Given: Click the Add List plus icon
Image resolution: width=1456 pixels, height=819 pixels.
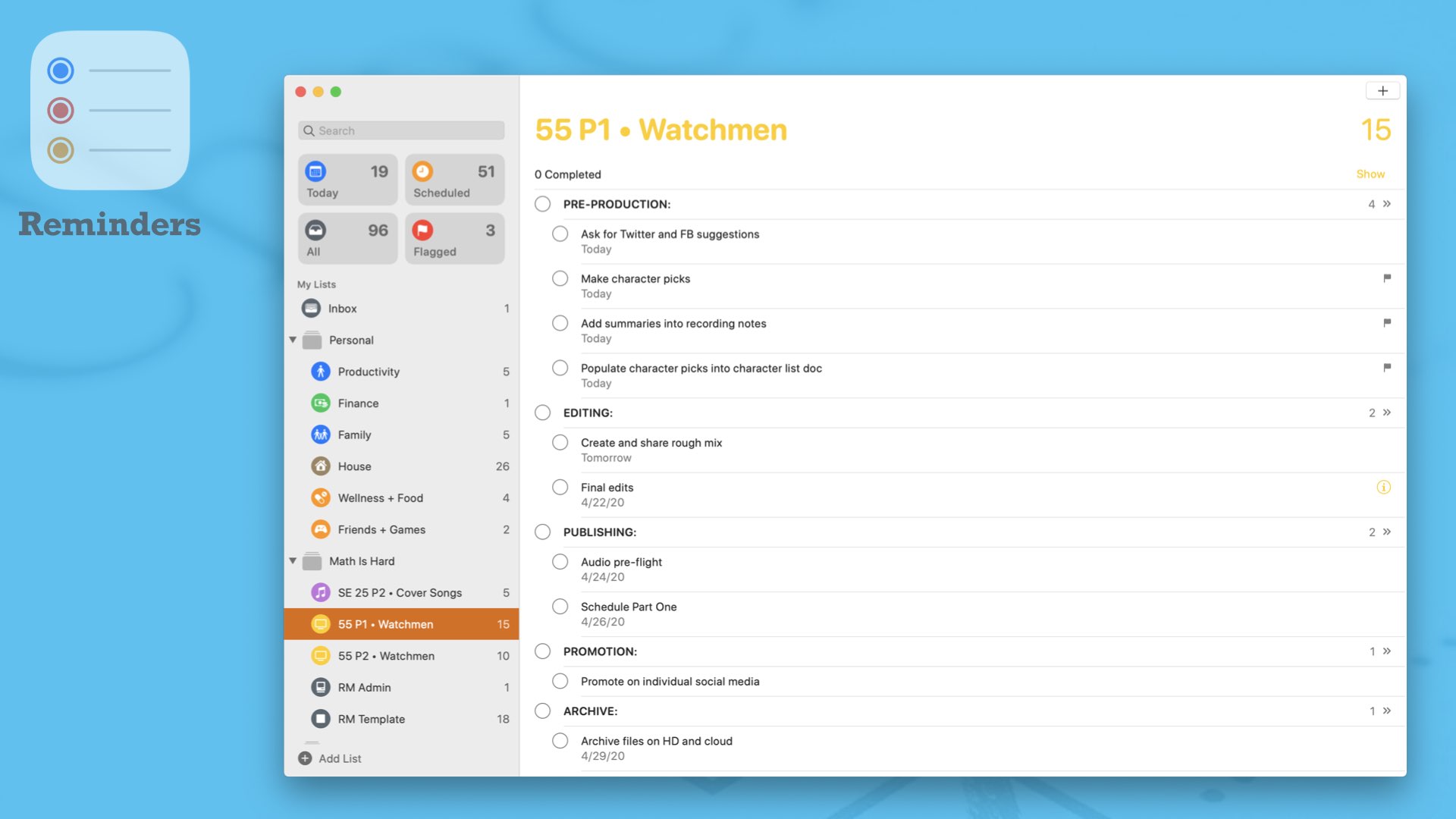Looking at the screenshot, I should point(305,758).
